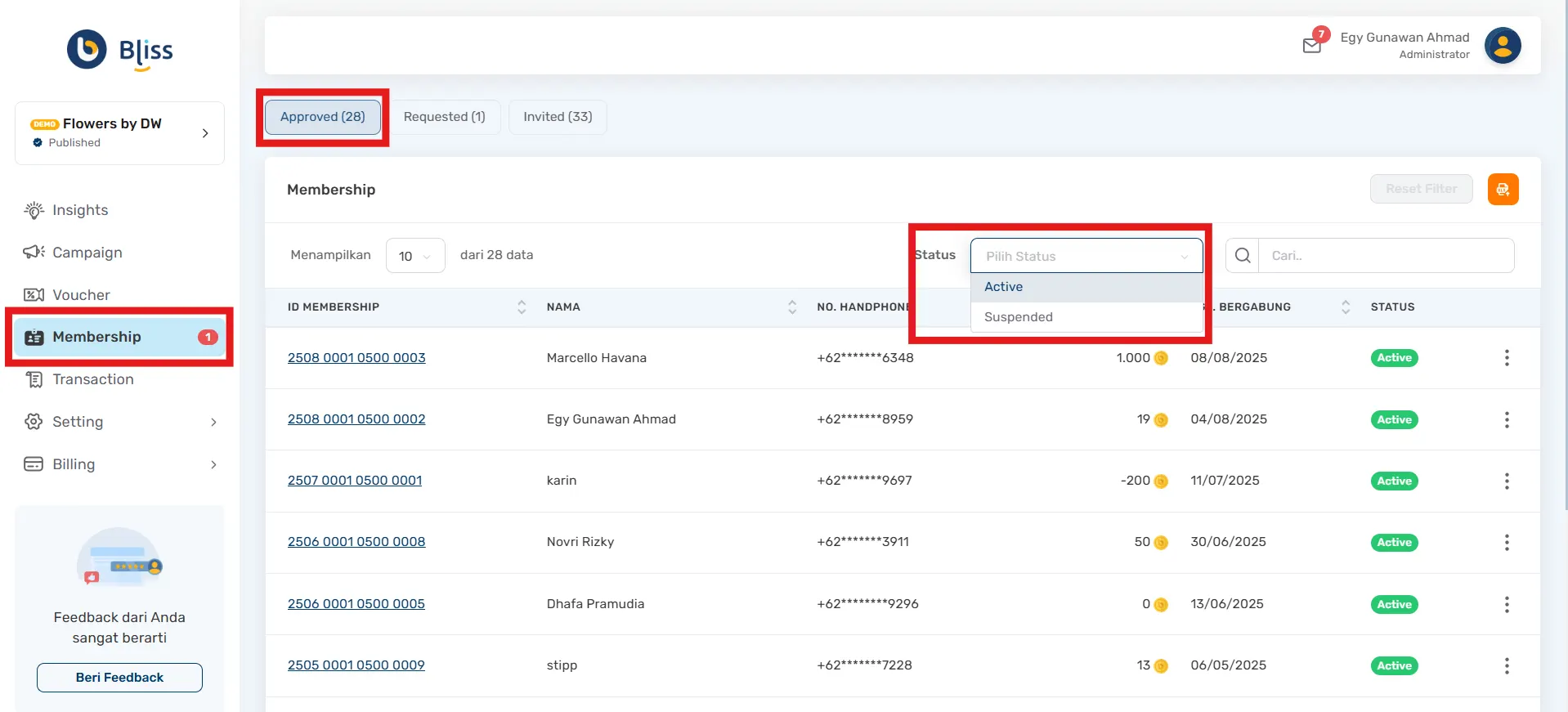
Task: Click the Beri Feedback button
Action: tap(119, 678)
